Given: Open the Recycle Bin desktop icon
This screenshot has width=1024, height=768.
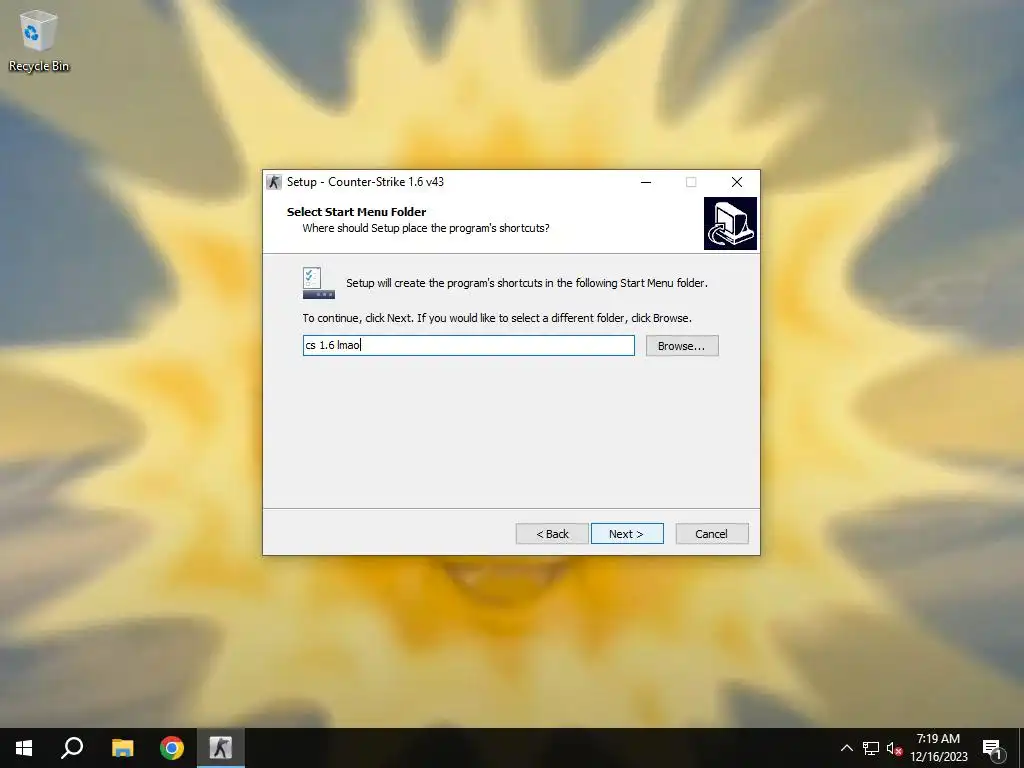Looking at the screenshot, I should pyautogui.click(x=39, y=40).
